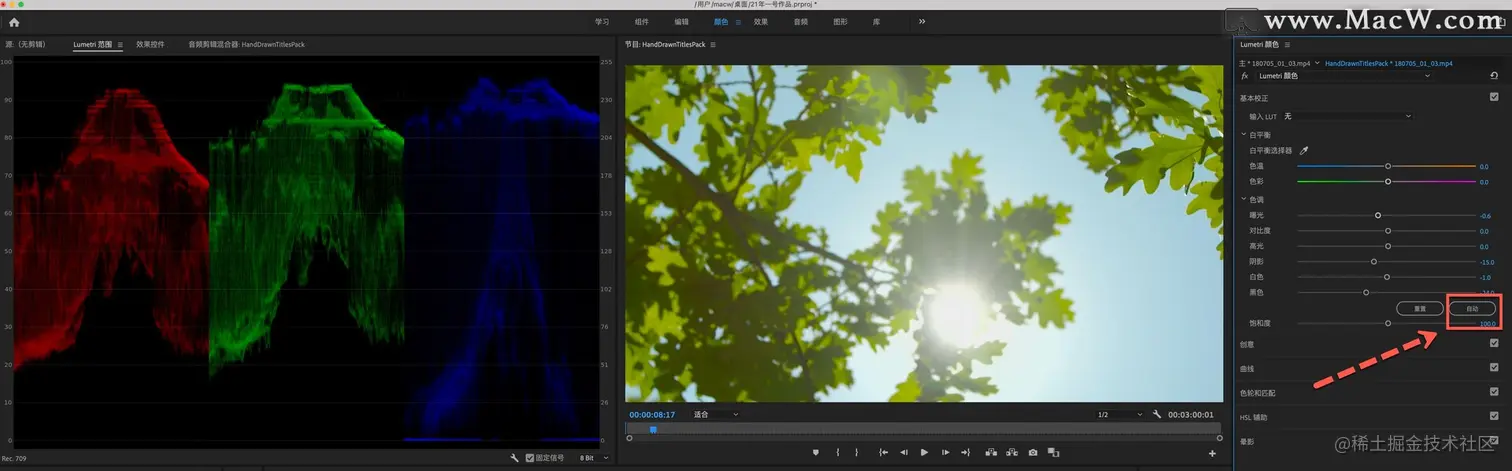Viewport: 1512px width, 471px height.
Task: Switch to the 音频 workspace
Action: click(801, 21)
